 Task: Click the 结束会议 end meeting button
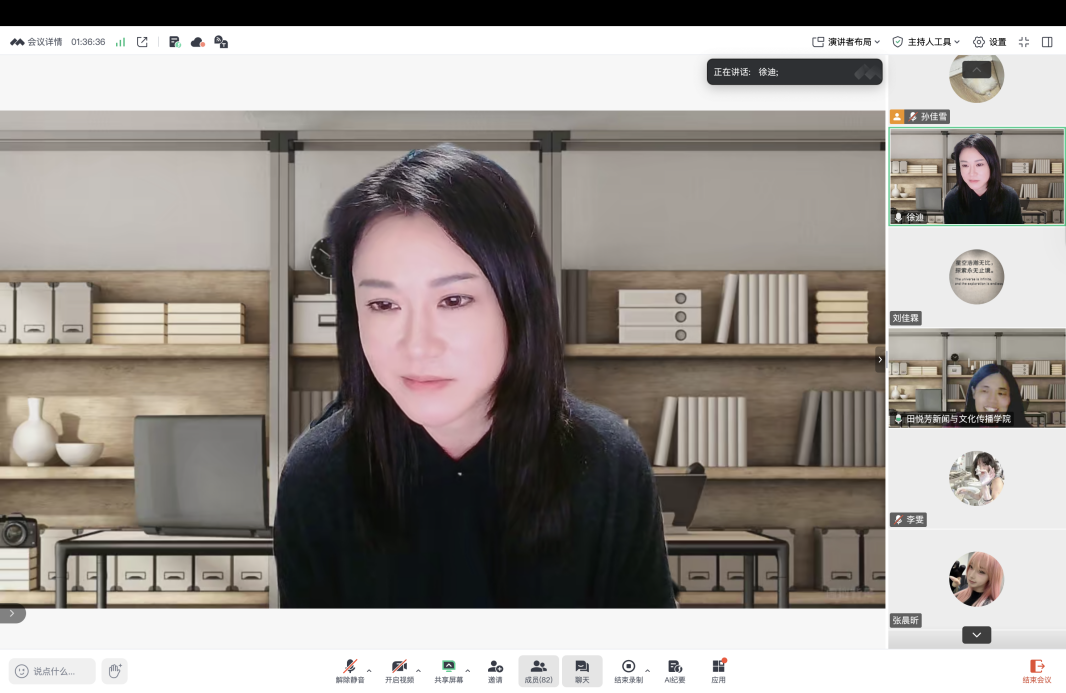[1036, 671]
